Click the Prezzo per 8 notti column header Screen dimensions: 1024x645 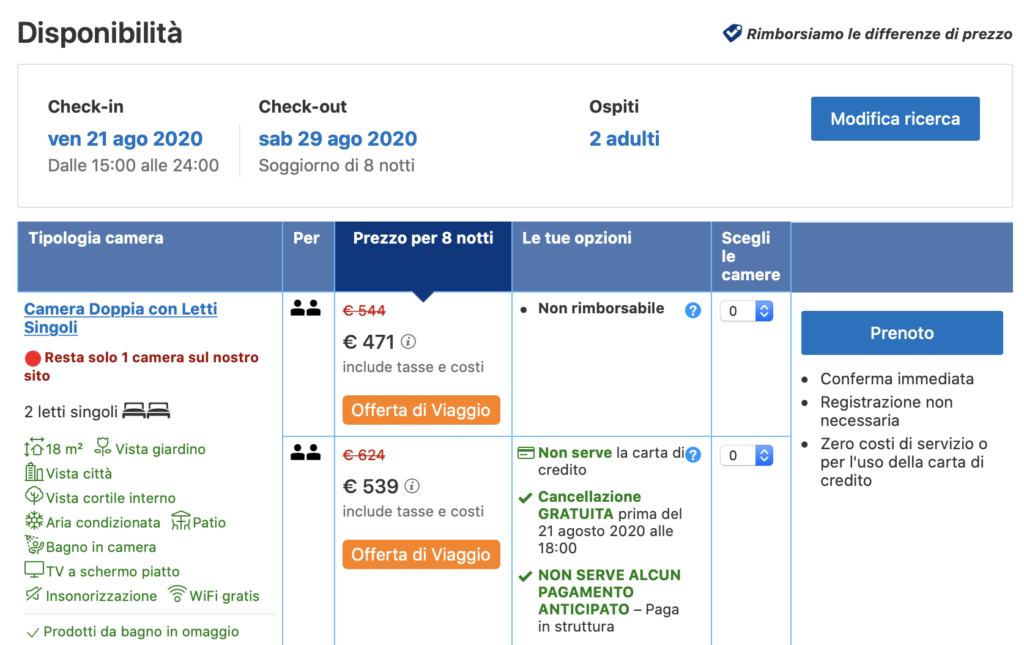click(423, 239)
